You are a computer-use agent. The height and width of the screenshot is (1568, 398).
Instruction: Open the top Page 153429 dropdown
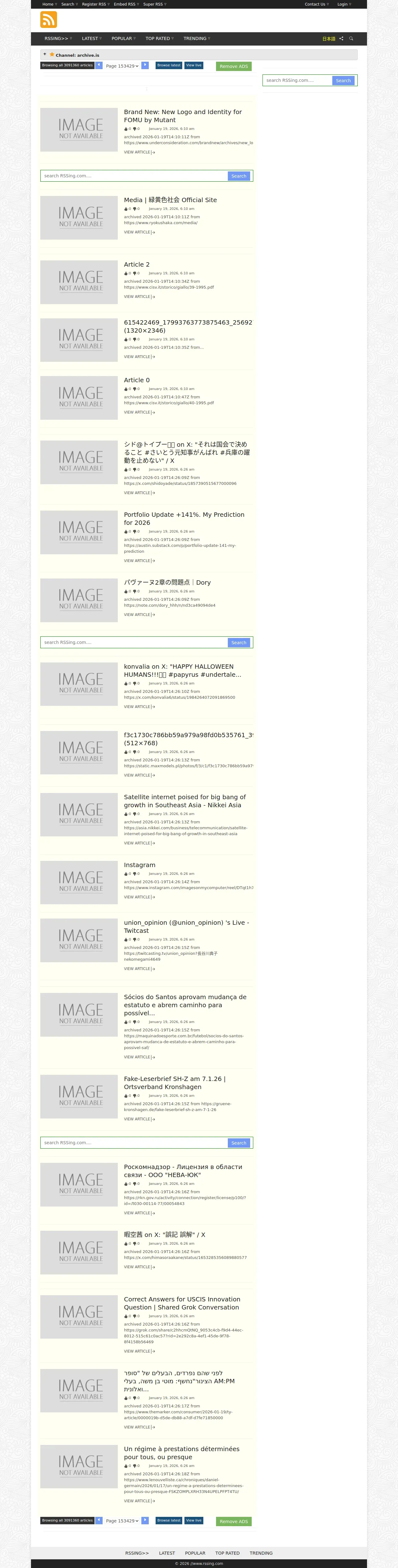point(122,66)
